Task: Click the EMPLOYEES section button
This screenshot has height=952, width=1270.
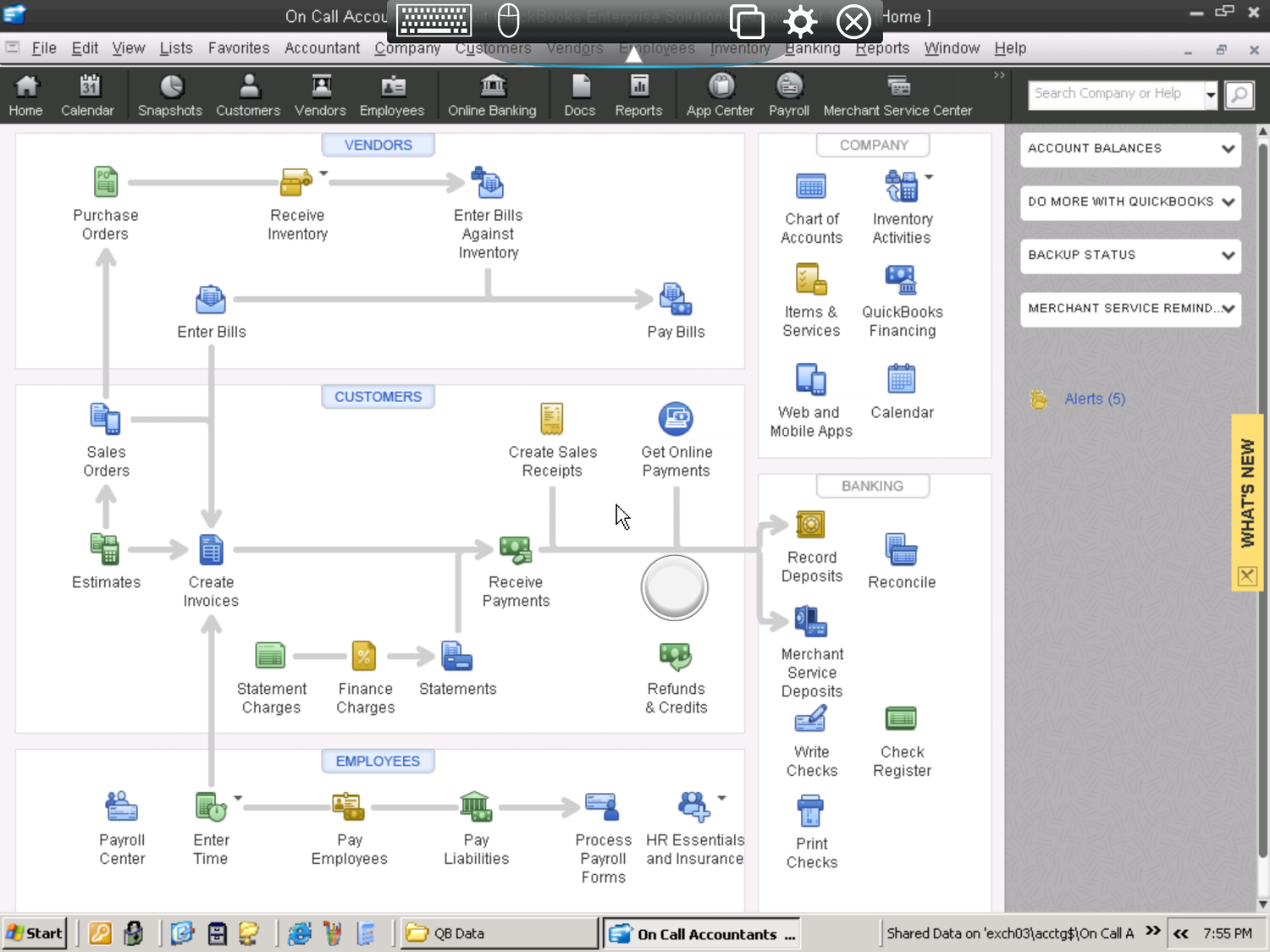Action: 378,761
